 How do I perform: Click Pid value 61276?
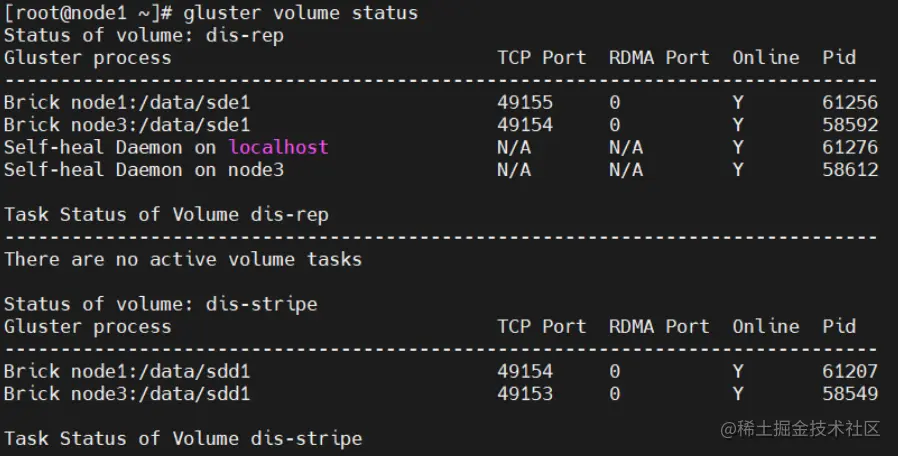click(x=850, y=147)
